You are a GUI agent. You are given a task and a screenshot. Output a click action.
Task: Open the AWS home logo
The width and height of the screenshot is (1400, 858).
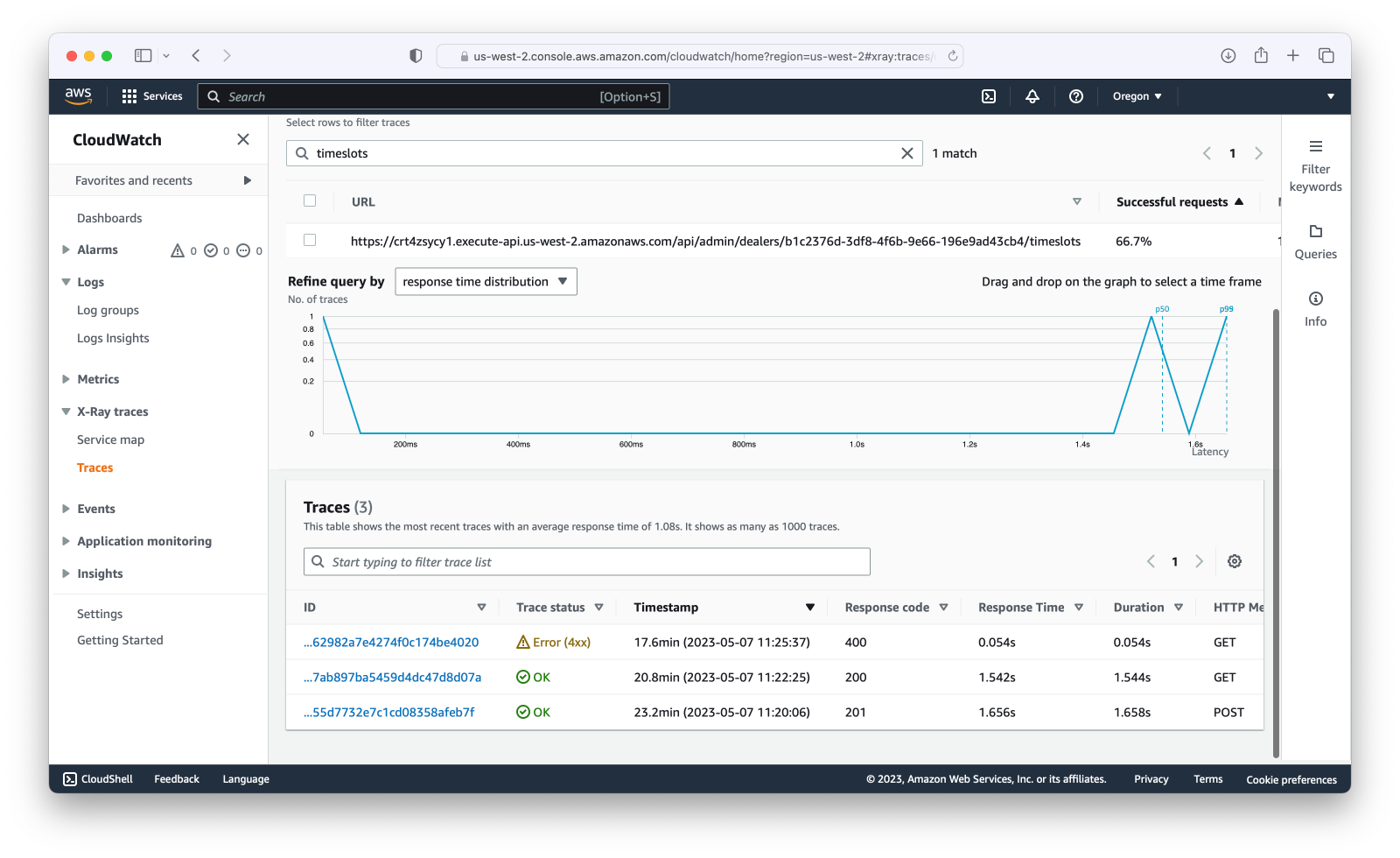(x=78, y=96)
